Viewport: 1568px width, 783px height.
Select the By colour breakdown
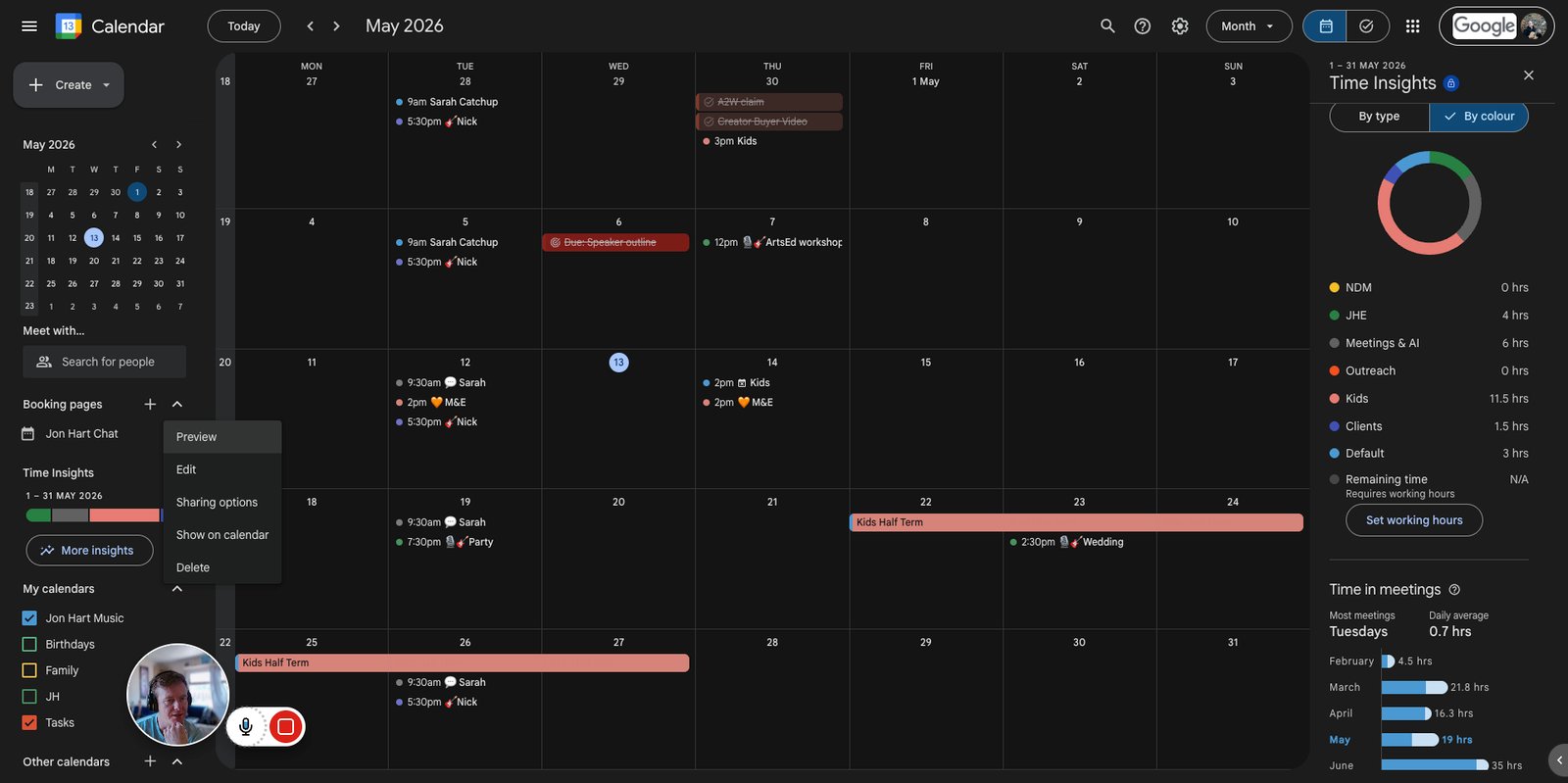pos(1479,116)
